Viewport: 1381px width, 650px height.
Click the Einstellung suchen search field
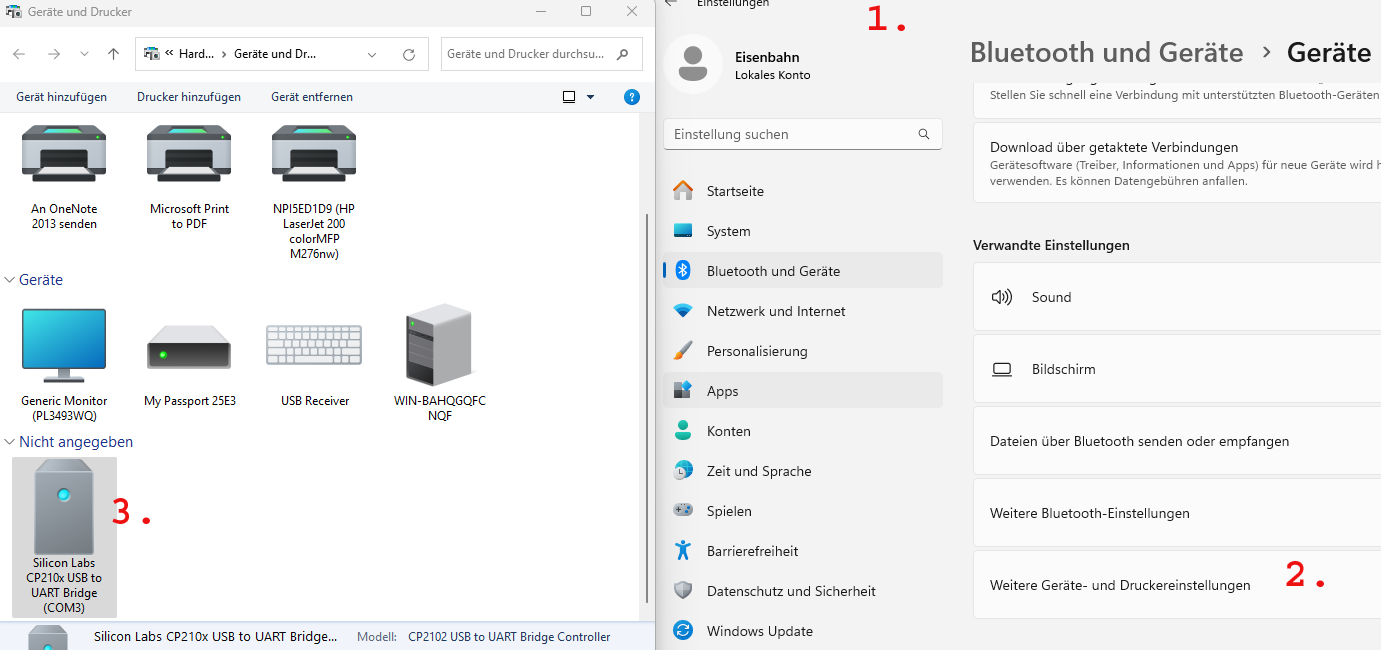790,134
